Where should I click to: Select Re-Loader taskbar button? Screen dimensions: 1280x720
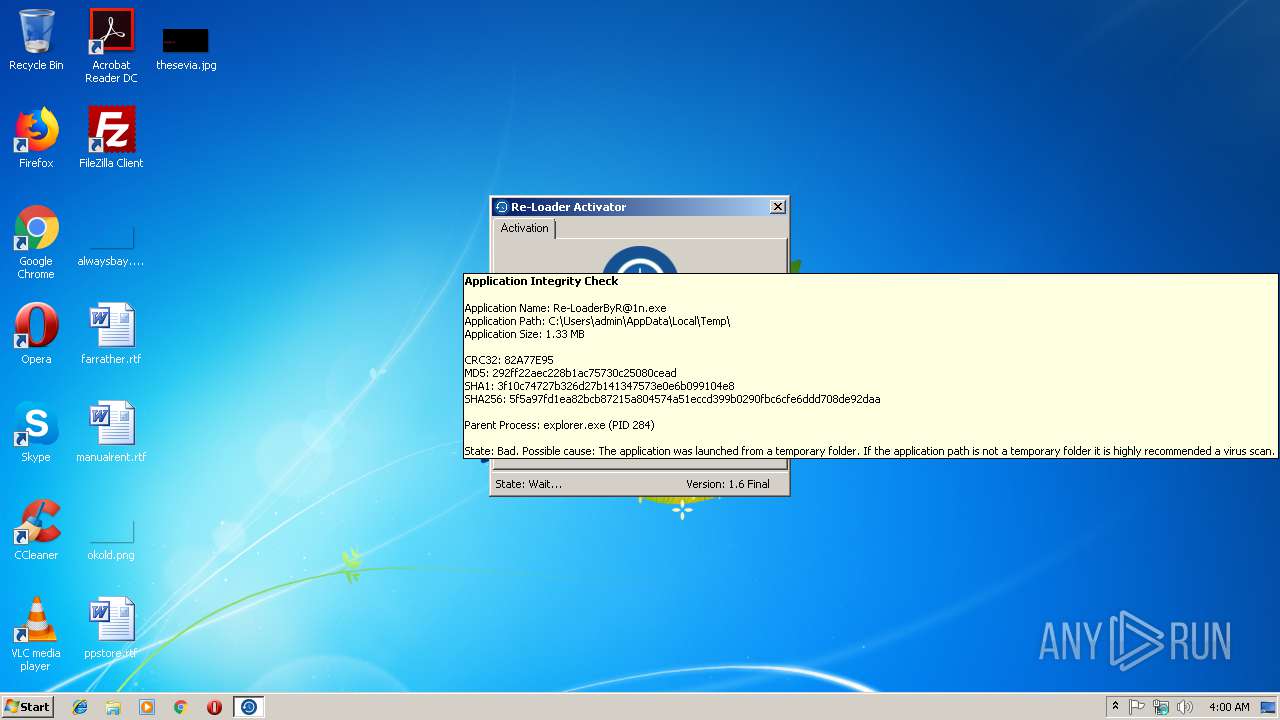[249, 707]
